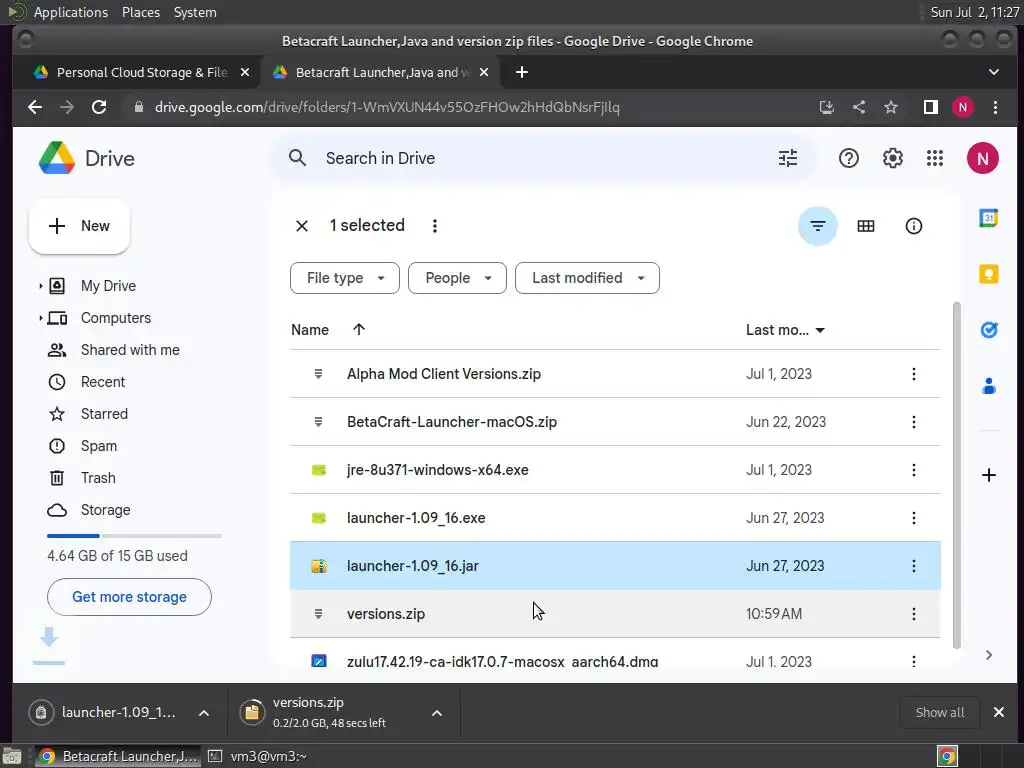Open more actions for selected item

pos(434,226)
